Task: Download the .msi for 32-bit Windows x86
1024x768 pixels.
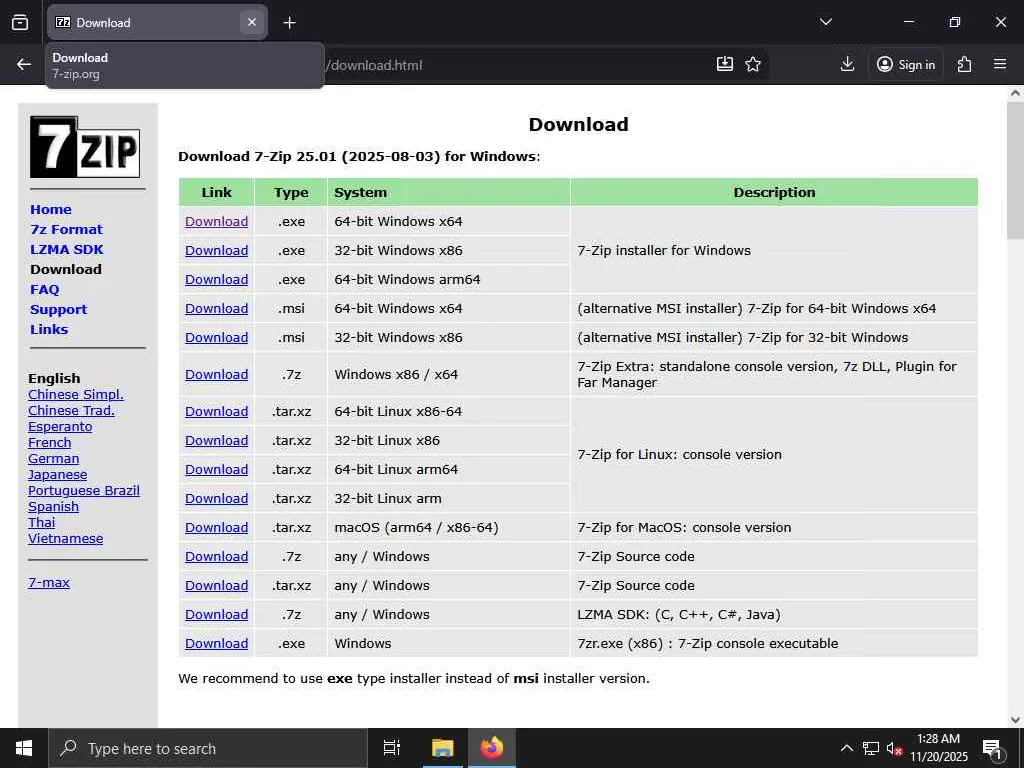Action: tap(216, 338)
